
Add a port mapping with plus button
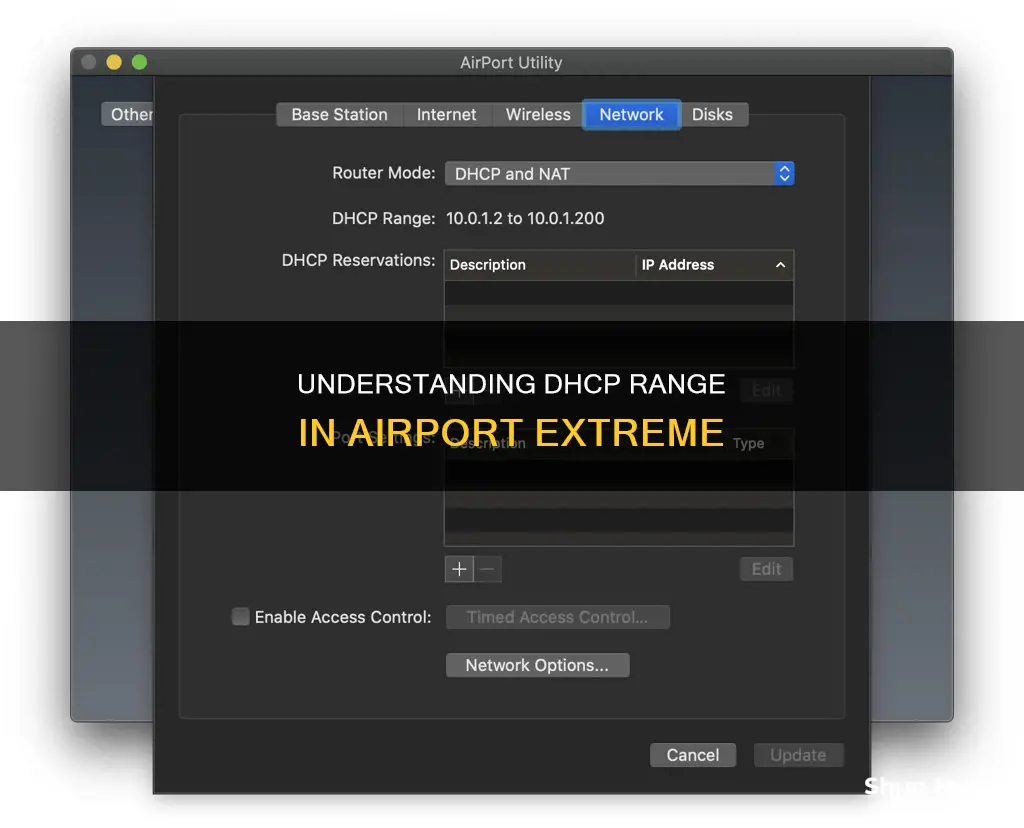point(459,569)
